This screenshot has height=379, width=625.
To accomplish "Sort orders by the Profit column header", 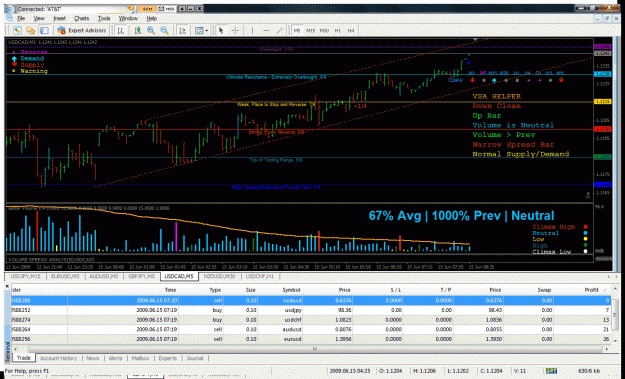I will coord(591,290).
